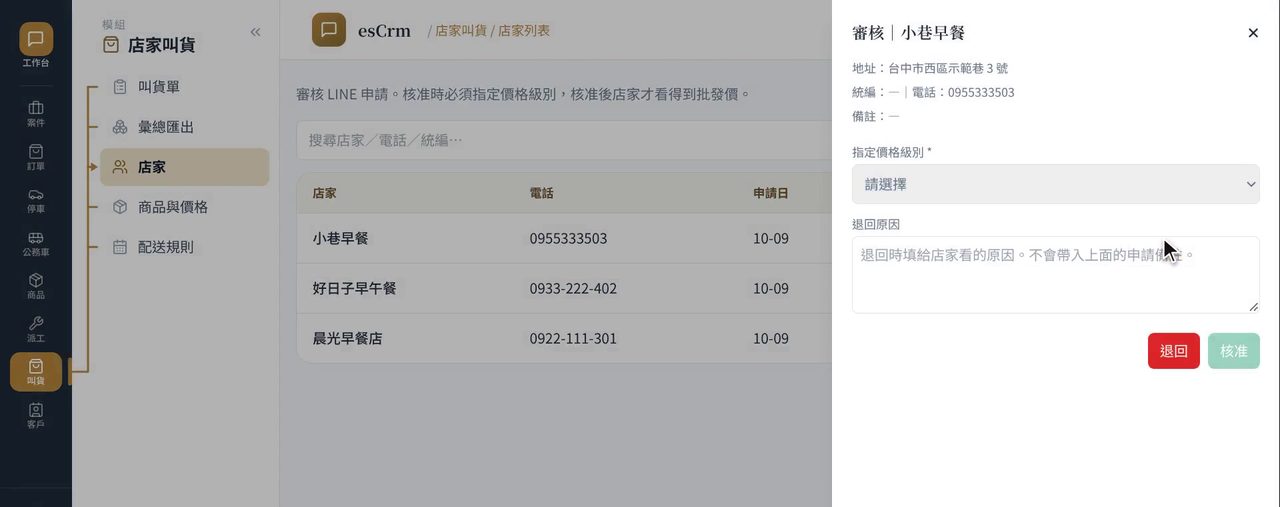Close the 審核 review panel
The image size is (1280, 507).
[x=1253, y=33]
